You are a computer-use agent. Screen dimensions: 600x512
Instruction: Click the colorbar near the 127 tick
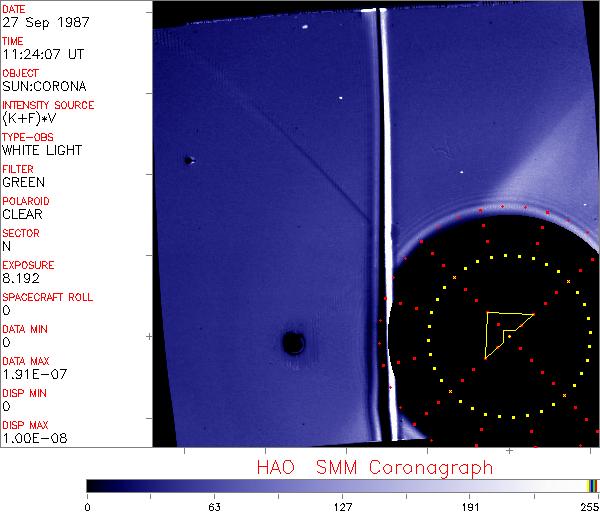pyautogui.click(x=343, y=485)
